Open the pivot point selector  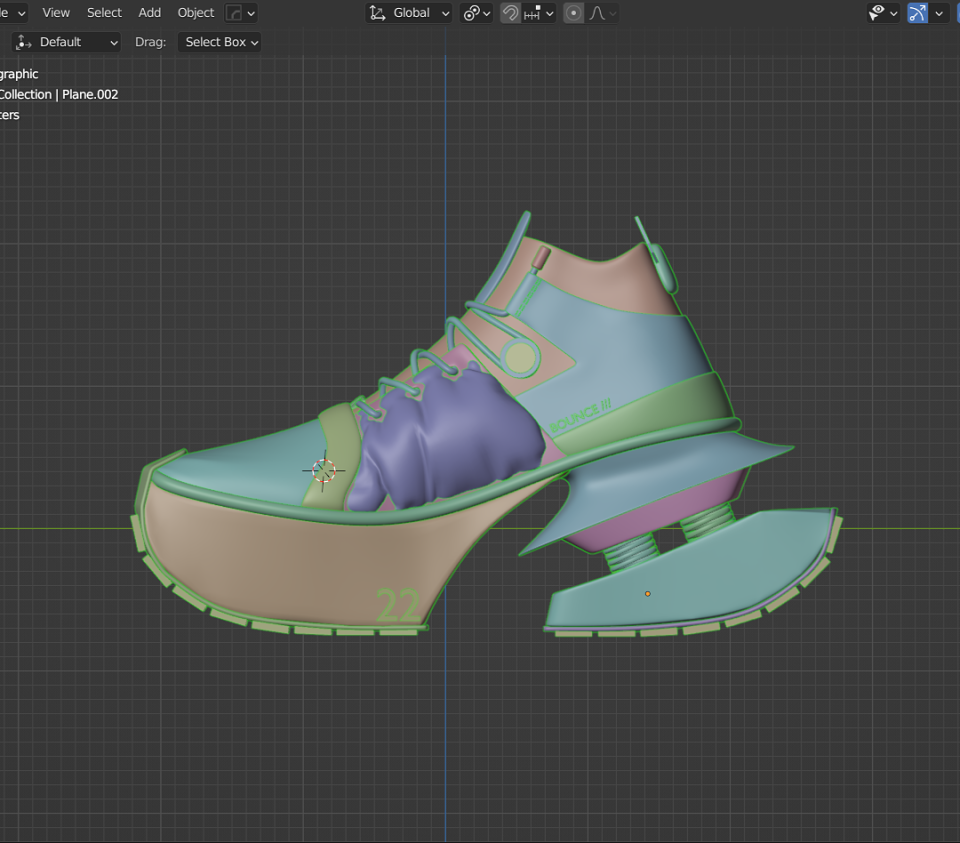click(476, 13)
